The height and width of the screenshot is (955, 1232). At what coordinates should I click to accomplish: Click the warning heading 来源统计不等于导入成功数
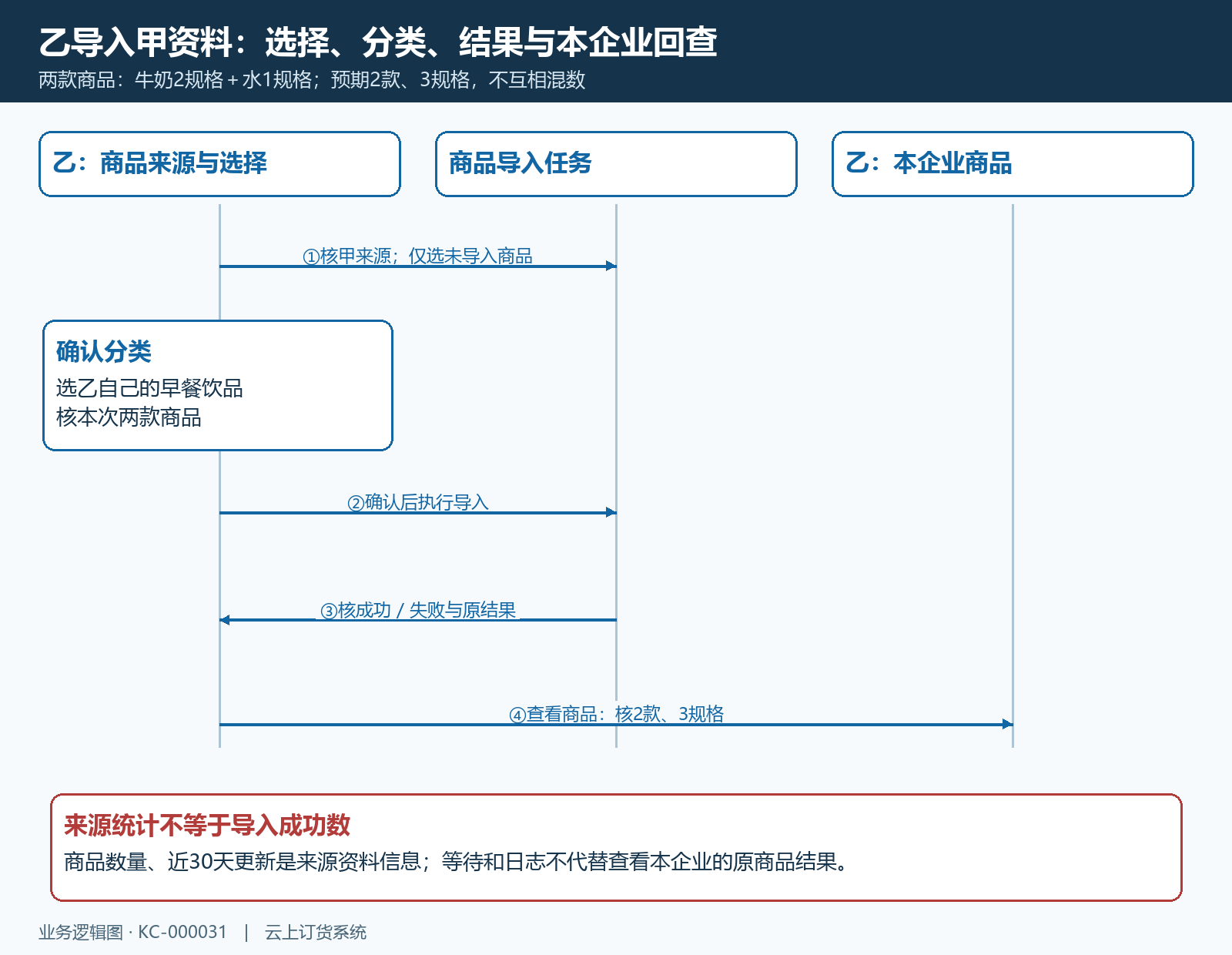point(207,826)
